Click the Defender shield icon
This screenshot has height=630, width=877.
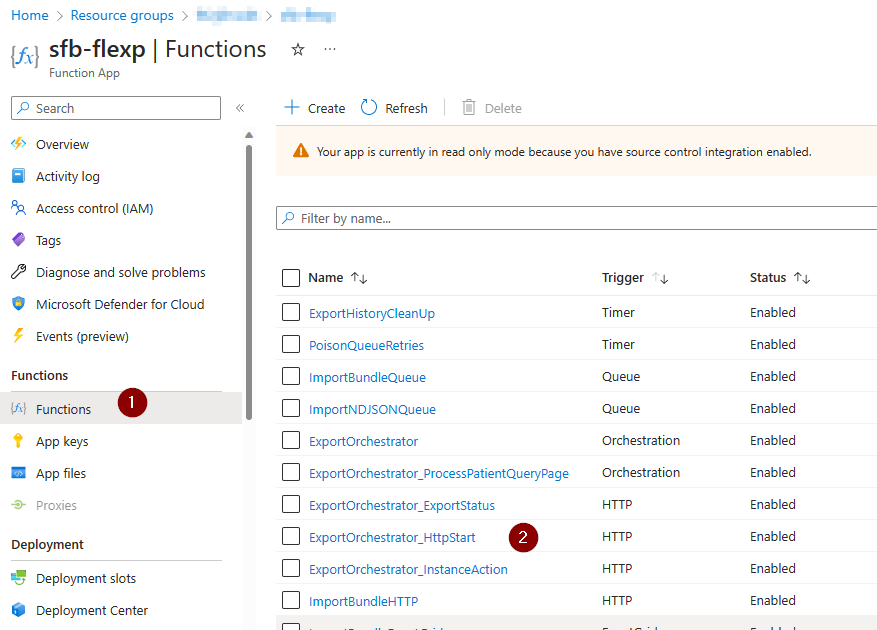(18, 303)
